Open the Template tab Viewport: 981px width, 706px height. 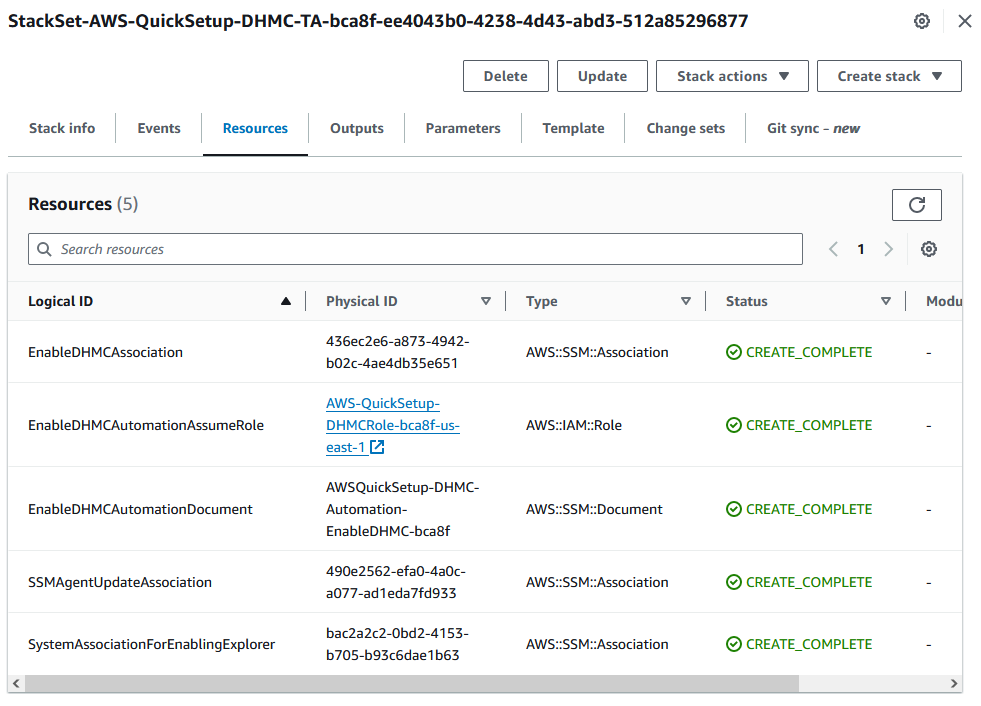coord(572,128)
